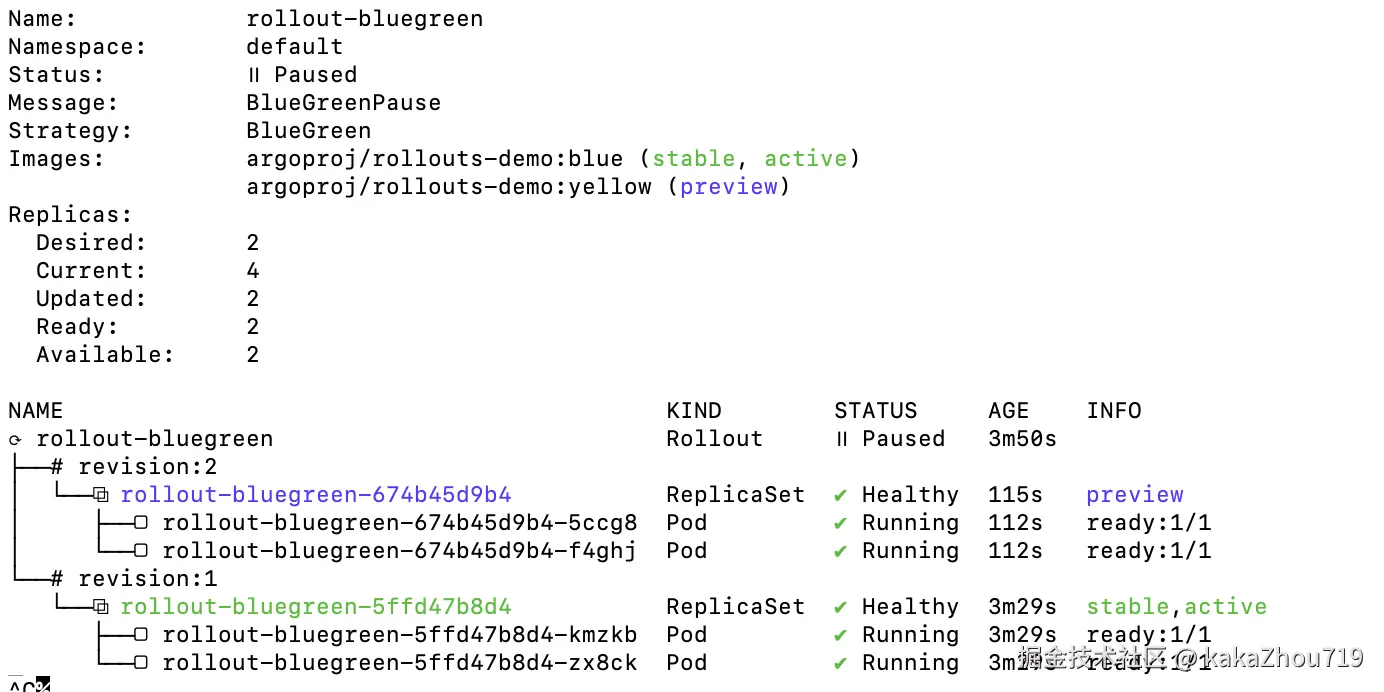Click the refresh icon before rollout-bluegreen name

tap(15, 440)
